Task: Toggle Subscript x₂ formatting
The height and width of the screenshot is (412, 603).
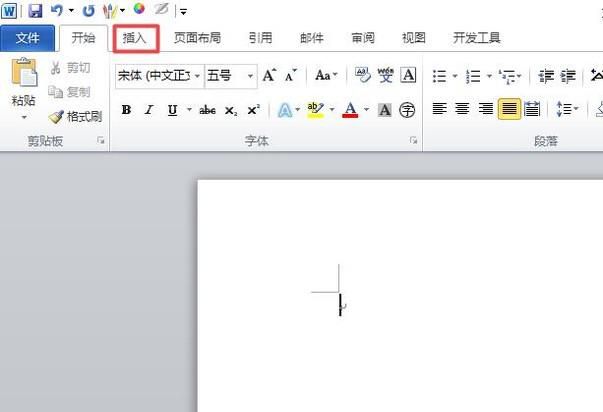Action: click(x=231, y=110)
